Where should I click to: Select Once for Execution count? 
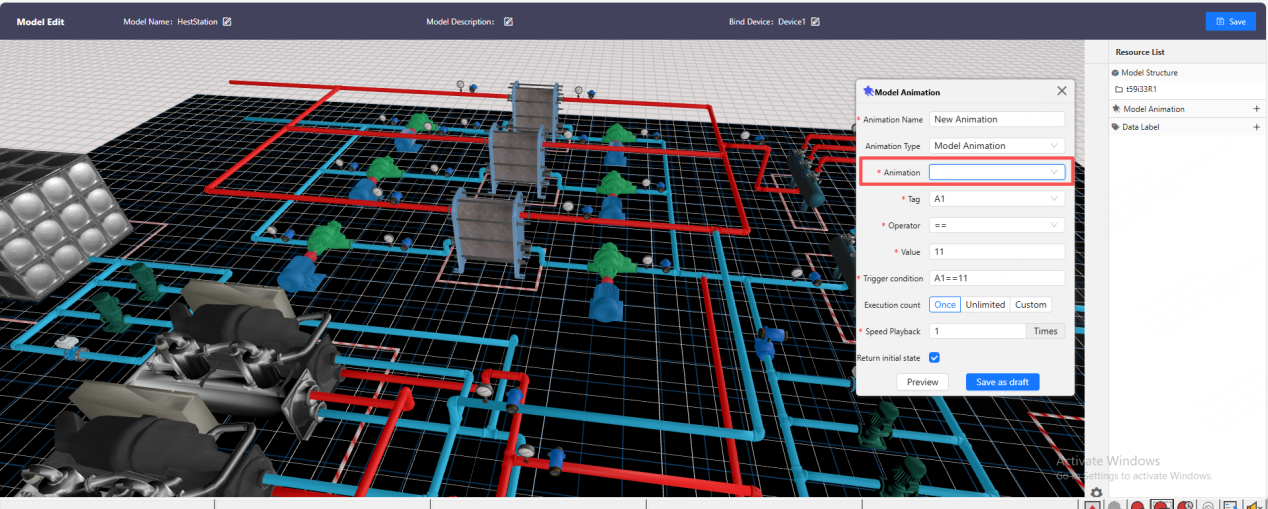coord(944,305)
